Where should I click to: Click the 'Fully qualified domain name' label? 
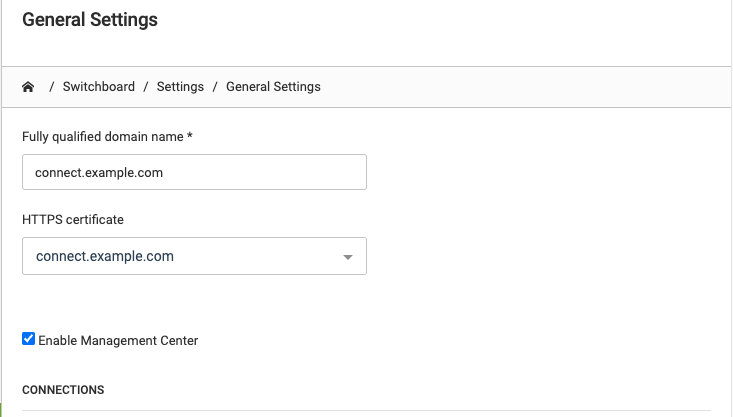(103, 137)
